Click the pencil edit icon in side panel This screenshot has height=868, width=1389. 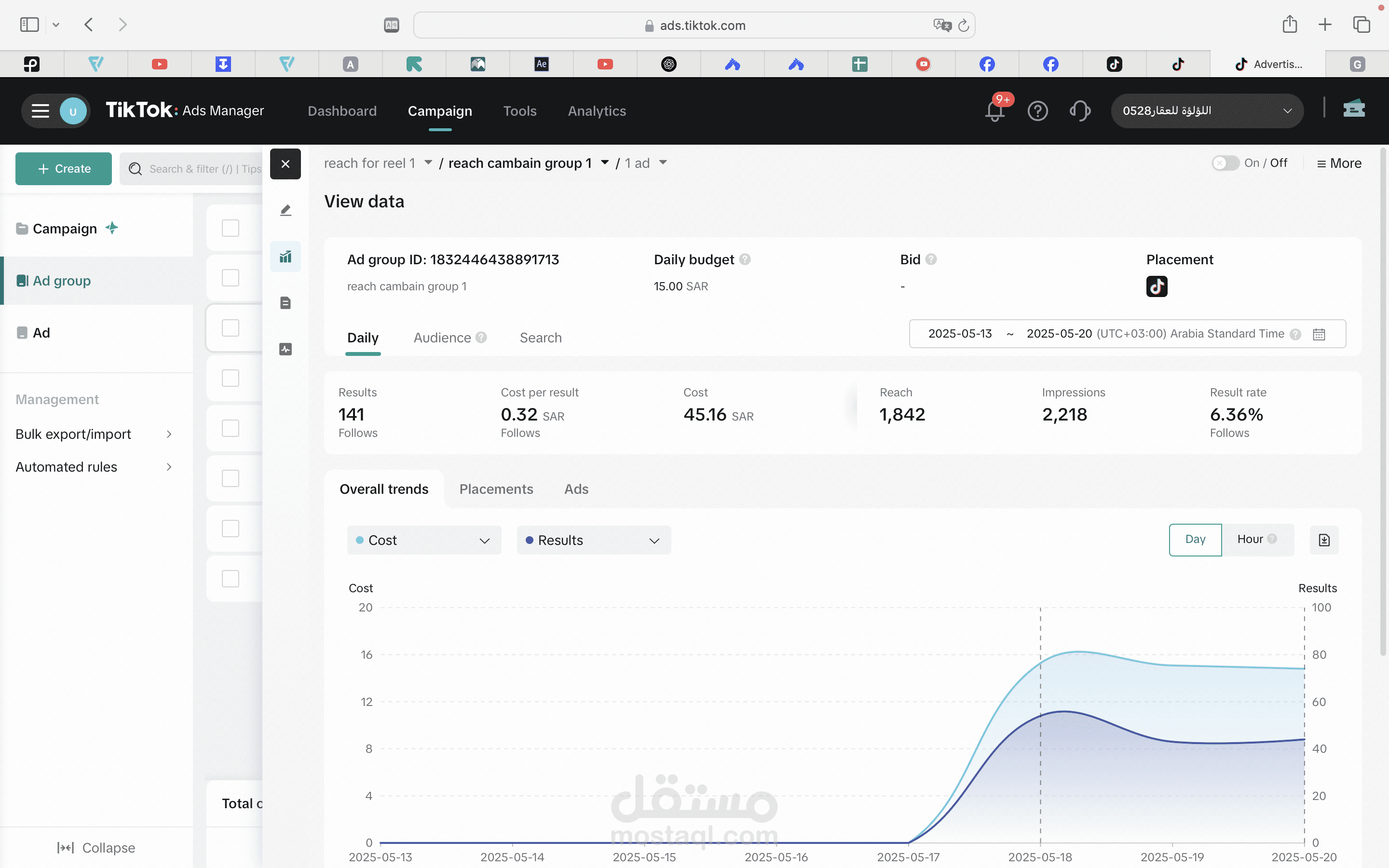point(285,210)
